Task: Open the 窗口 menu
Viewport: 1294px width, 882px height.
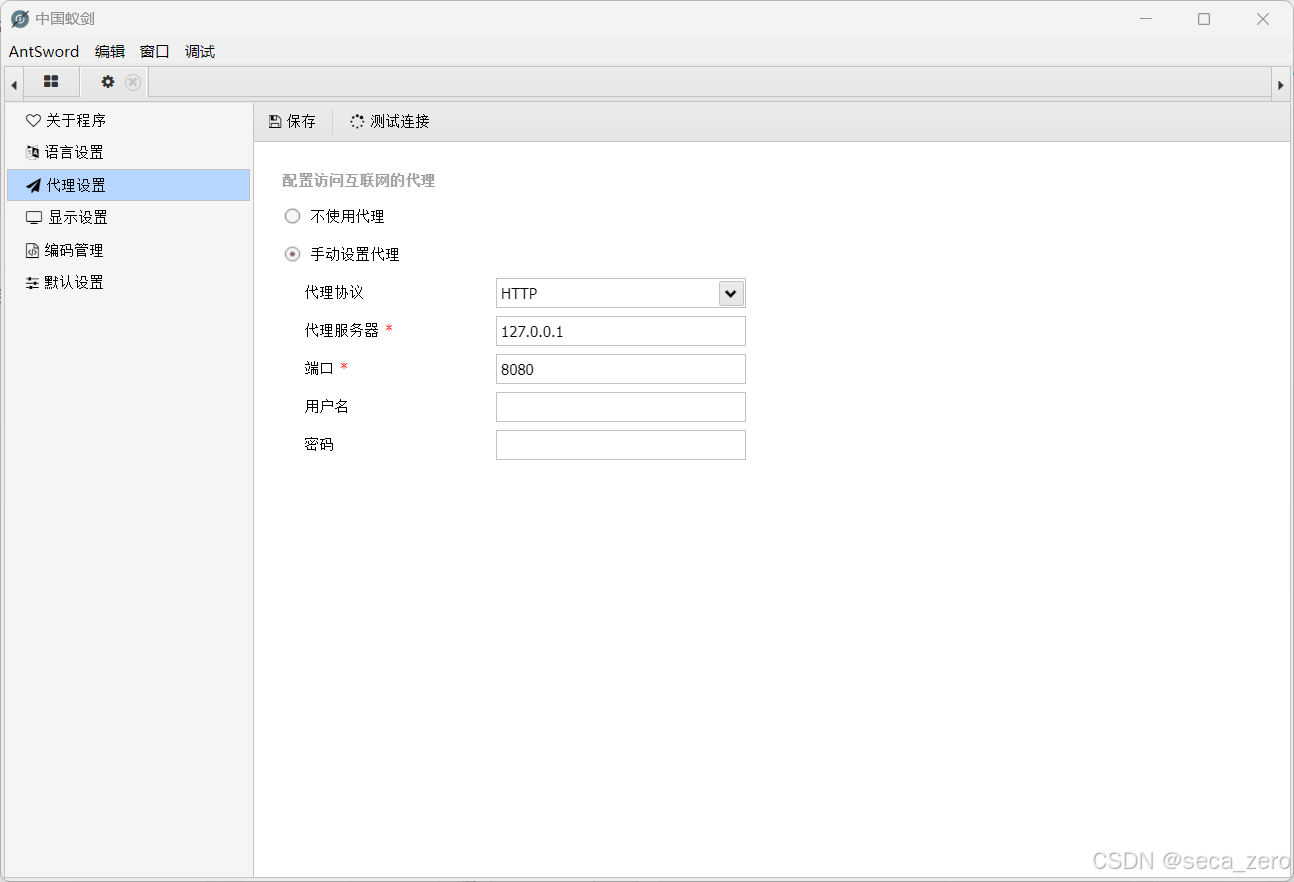Action: (155, 52)
